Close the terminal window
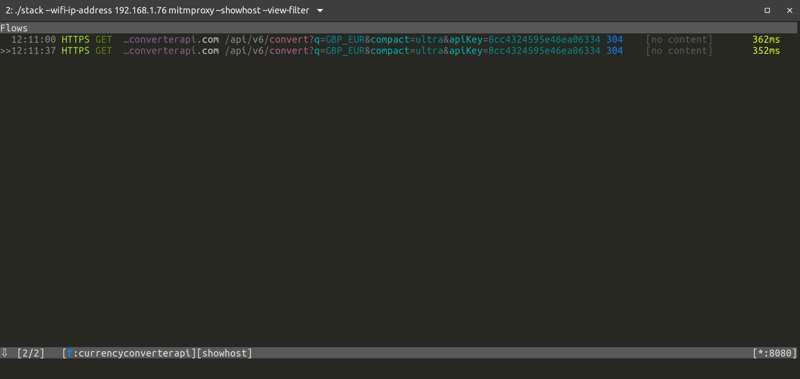 [x=789, y=10]
